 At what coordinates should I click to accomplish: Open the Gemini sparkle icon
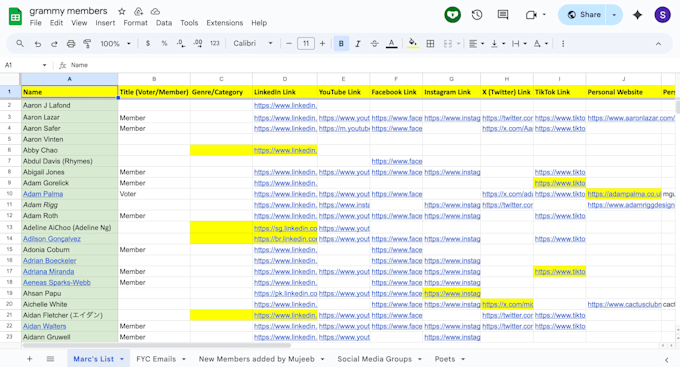[x=637, y=15]
